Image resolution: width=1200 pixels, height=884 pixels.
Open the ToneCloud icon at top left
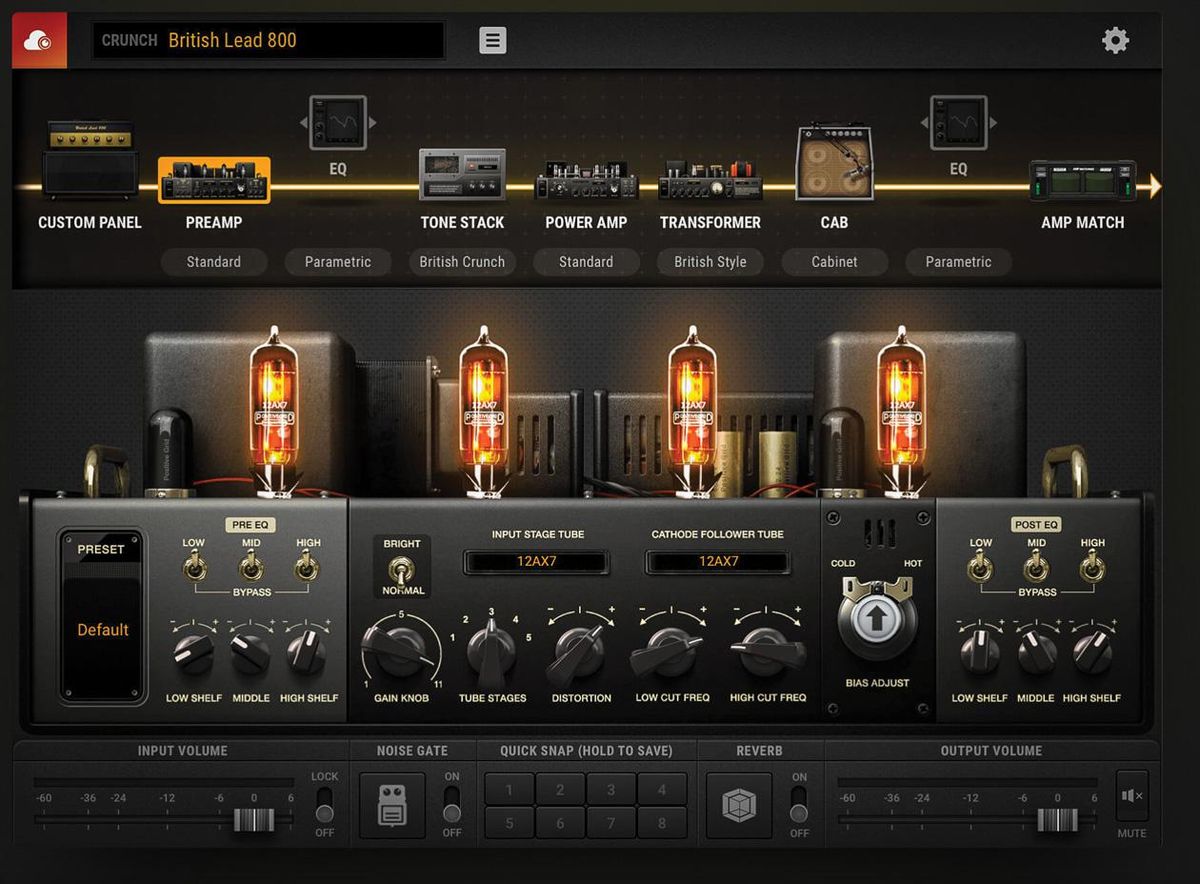coord(39,40)
